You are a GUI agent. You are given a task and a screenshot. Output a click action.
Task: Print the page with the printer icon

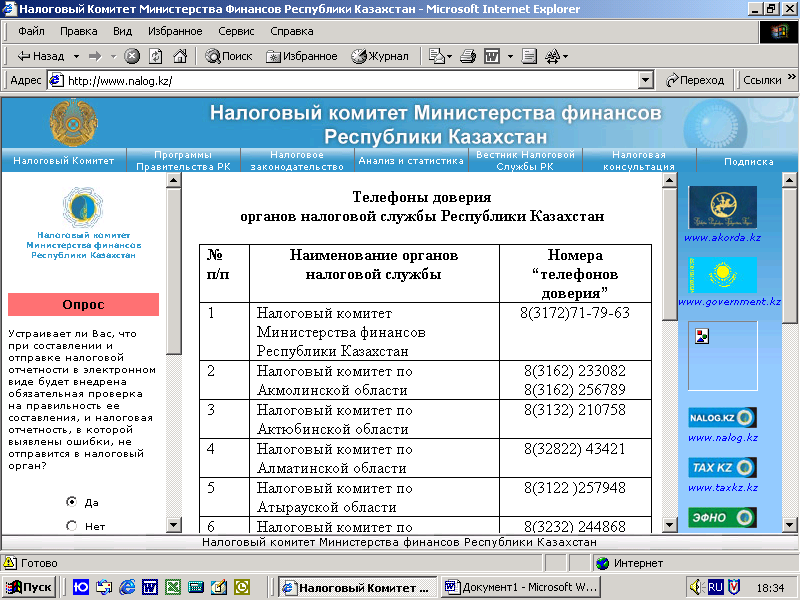pyautogui.click(x=468, y=56)
